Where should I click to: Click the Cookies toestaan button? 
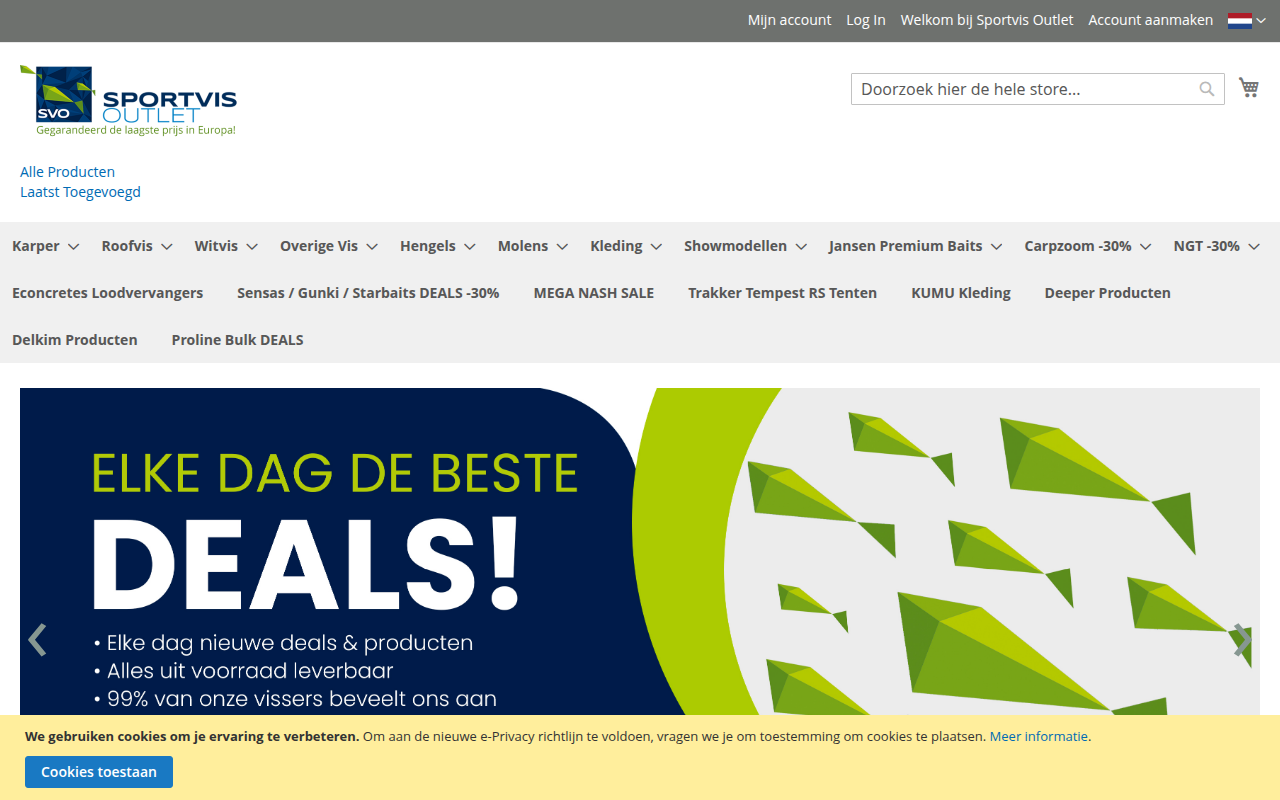click(x=99, y=772)
